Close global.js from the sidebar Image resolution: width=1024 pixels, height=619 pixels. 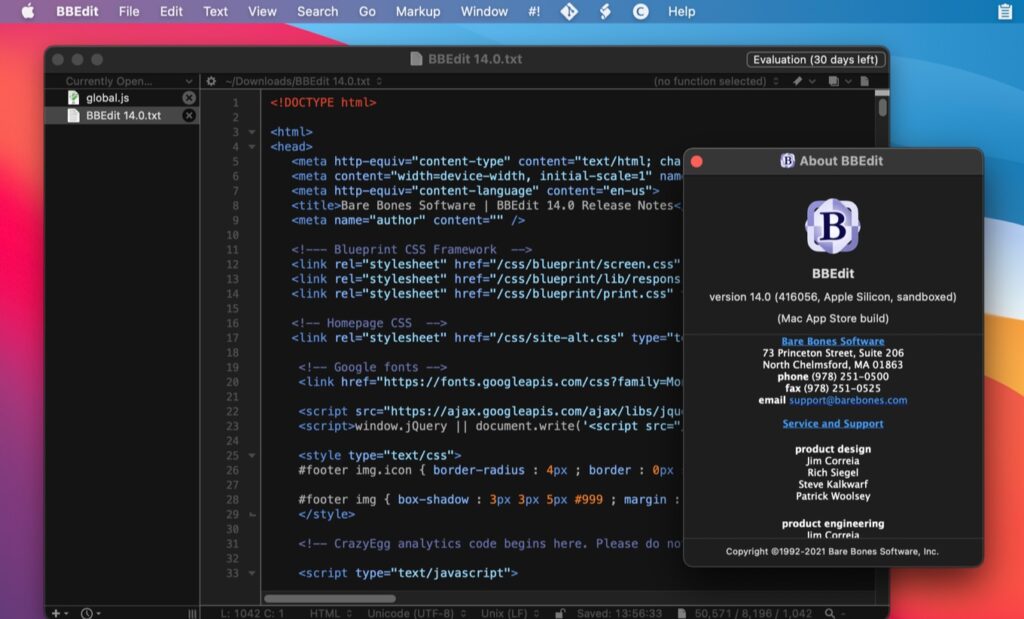click(187, 97)
